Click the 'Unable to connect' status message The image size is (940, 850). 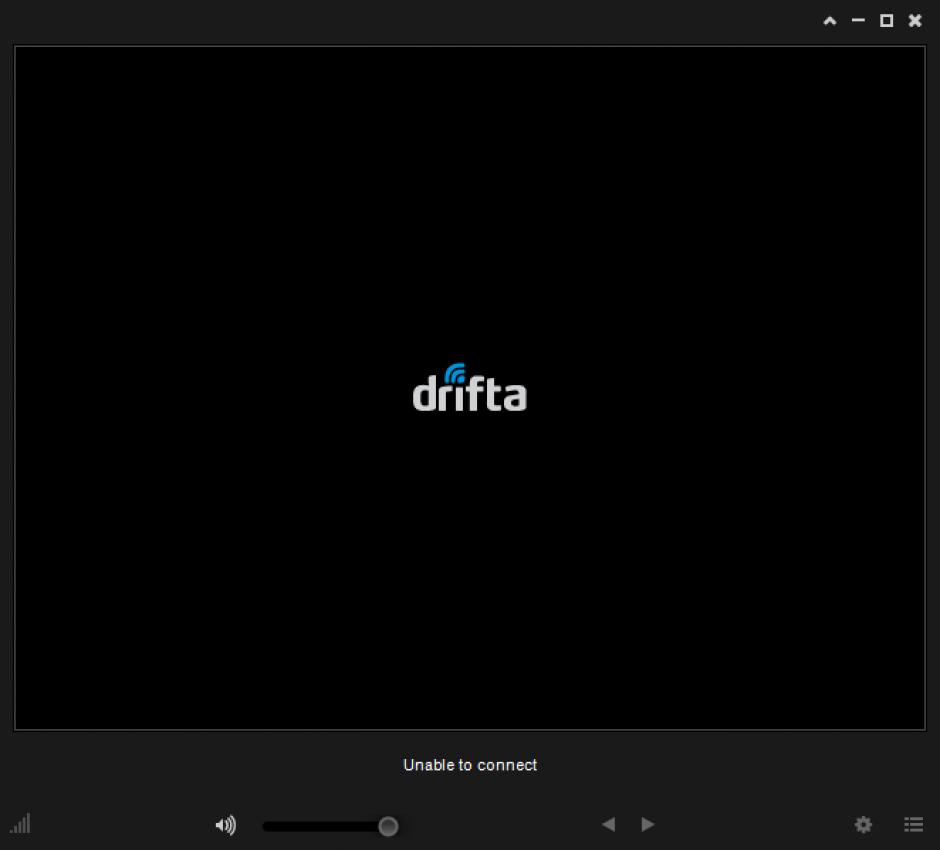tap(470, 765)
